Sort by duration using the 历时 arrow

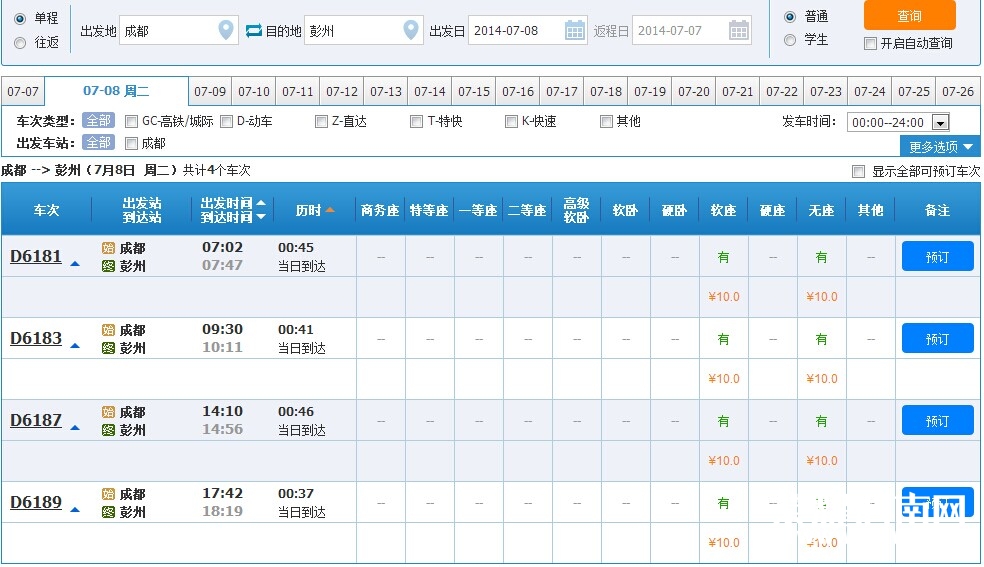tap(330, 210)
